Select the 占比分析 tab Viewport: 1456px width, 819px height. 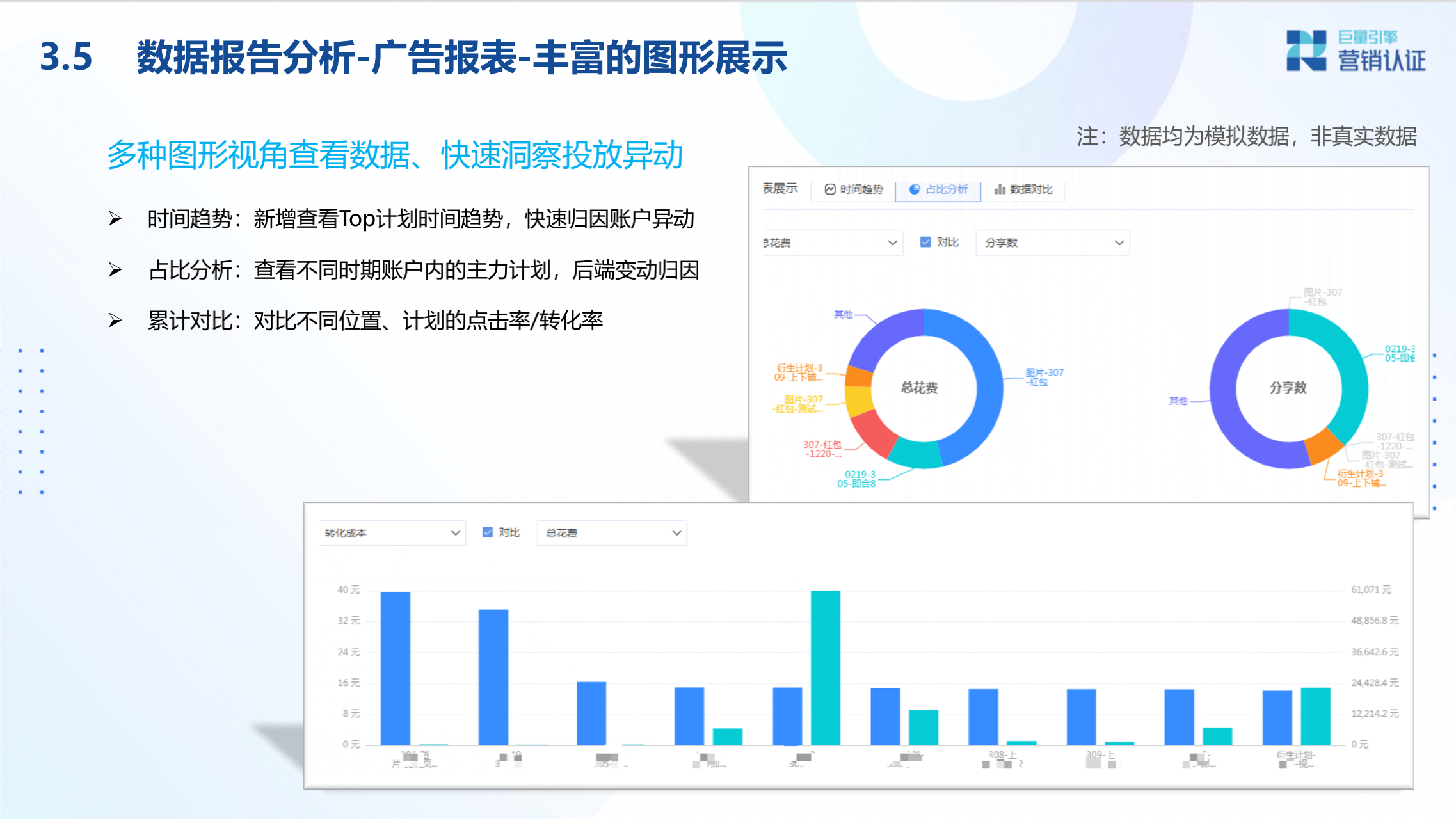[x=938, y=189]
